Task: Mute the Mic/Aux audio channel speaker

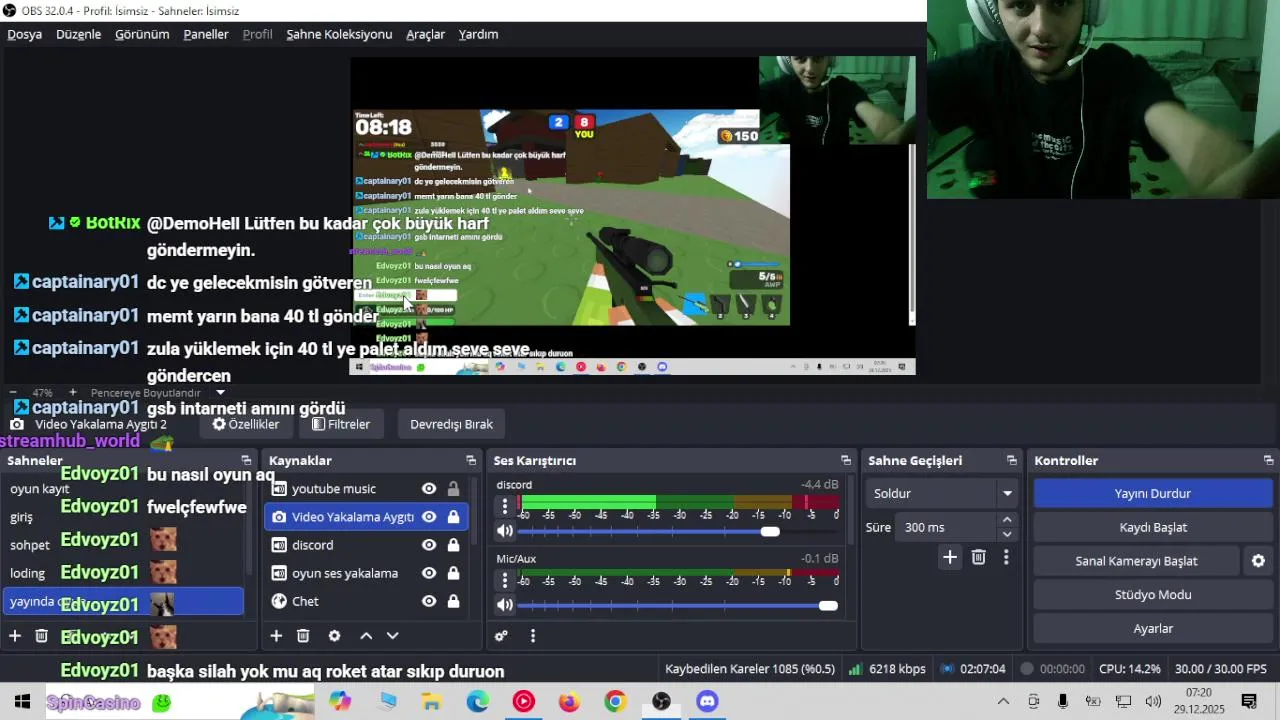Action: (x=505, y=605)
